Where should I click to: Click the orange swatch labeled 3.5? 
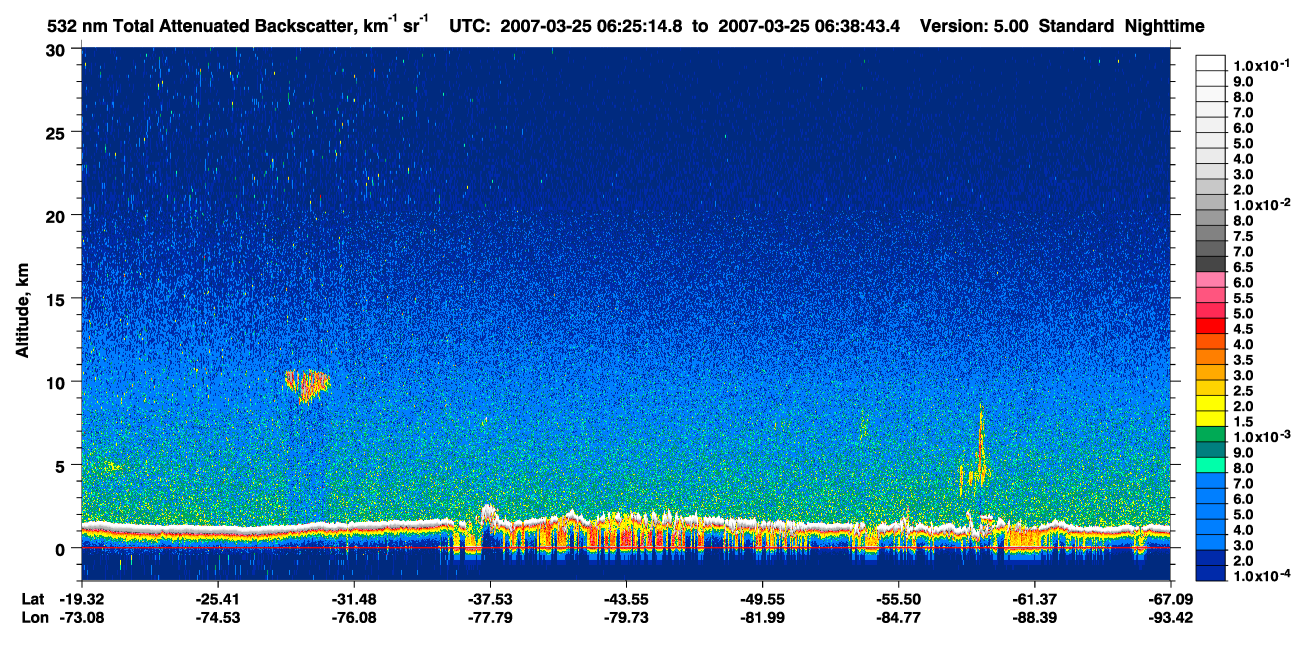coord(1211,357)
